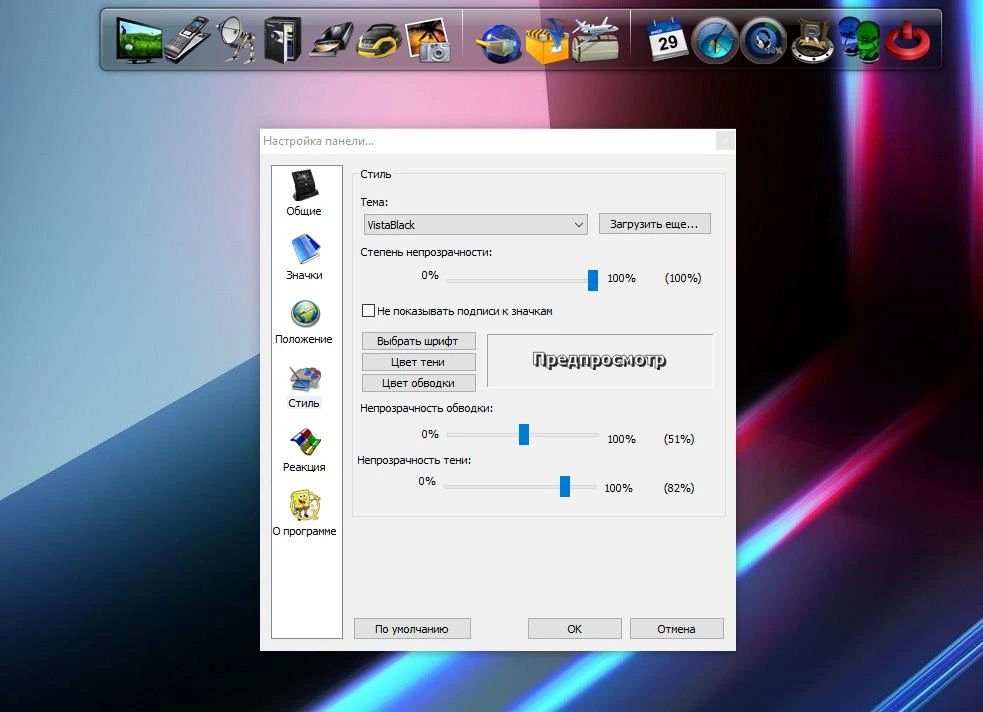Open the black safe icon in the dock
Screen dimensions: 983x712
pyautogui.click(x=283, y=40)
